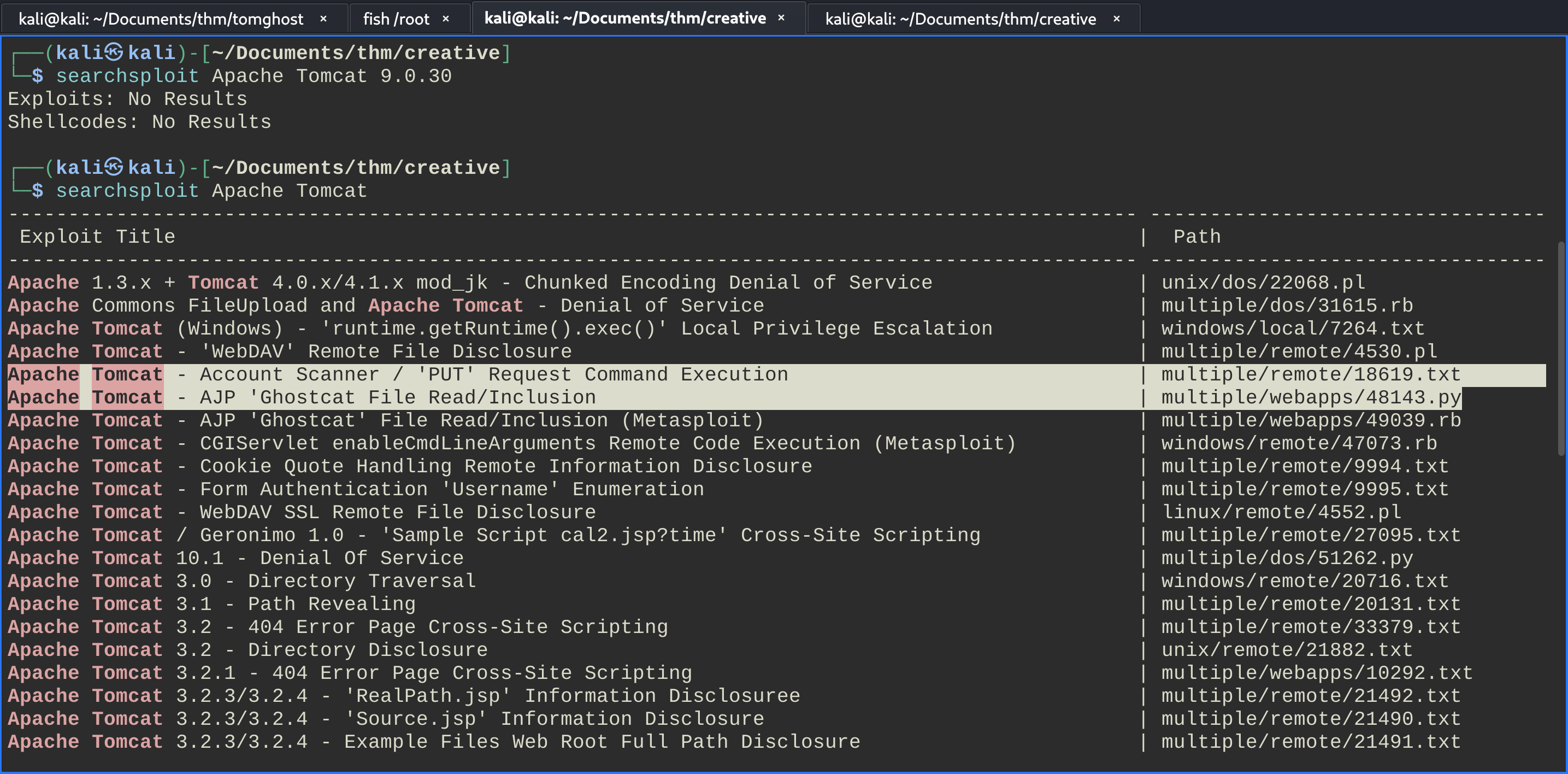Click path windows/local/7264.txt
This screenshot has width=1568, height=774.
point(1293,328)
